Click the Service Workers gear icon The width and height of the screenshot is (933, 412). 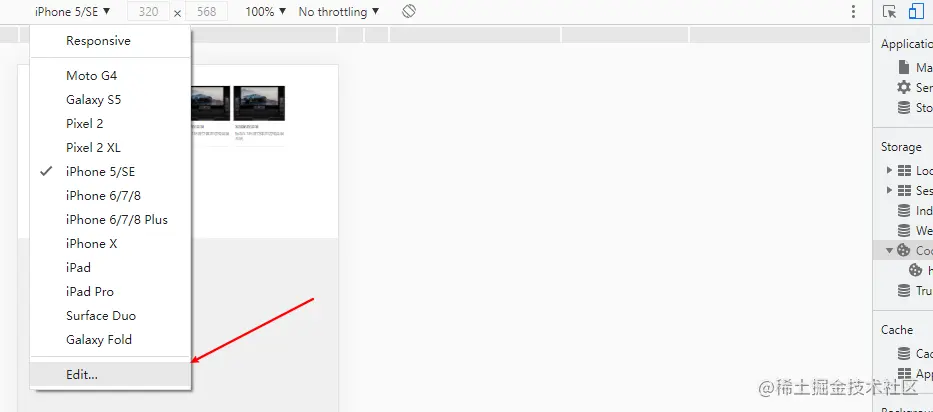click(x=904, y=88)
